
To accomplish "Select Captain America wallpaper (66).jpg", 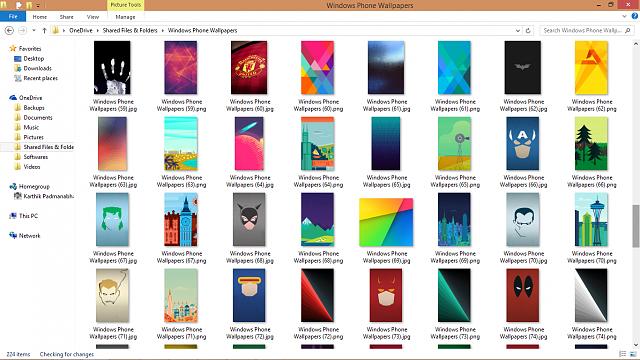I will [522, 144].
